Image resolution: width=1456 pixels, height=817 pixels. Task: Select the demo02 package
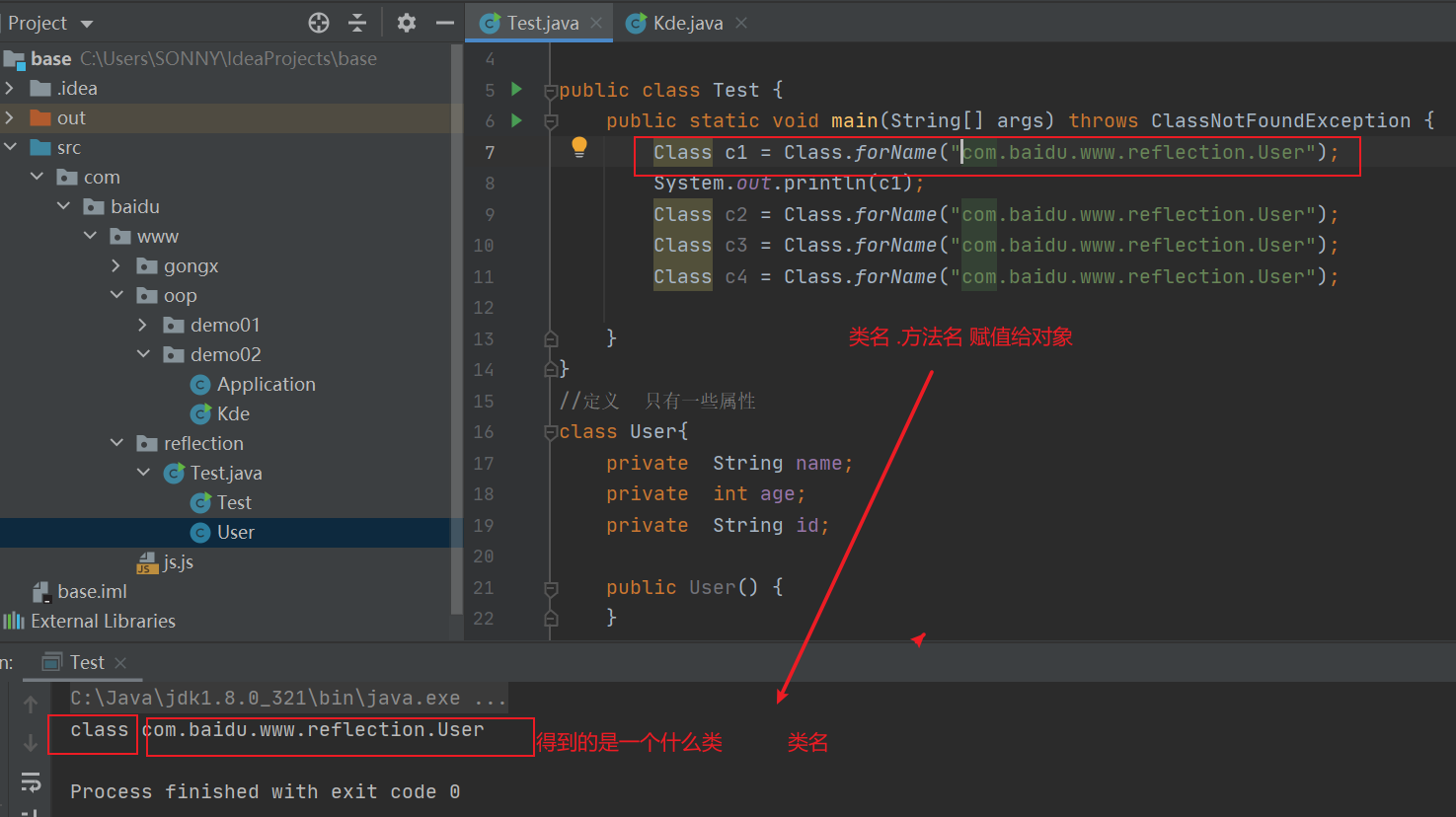(225, 354)
